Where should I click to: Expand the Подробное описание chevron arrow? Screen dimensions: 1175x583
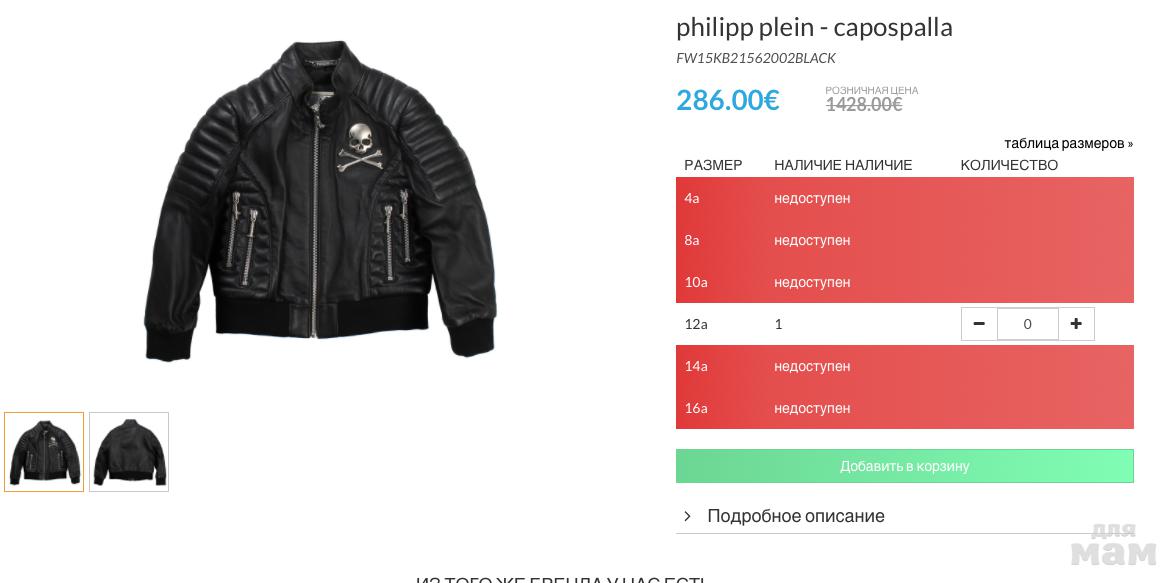[x=688, y=516]
